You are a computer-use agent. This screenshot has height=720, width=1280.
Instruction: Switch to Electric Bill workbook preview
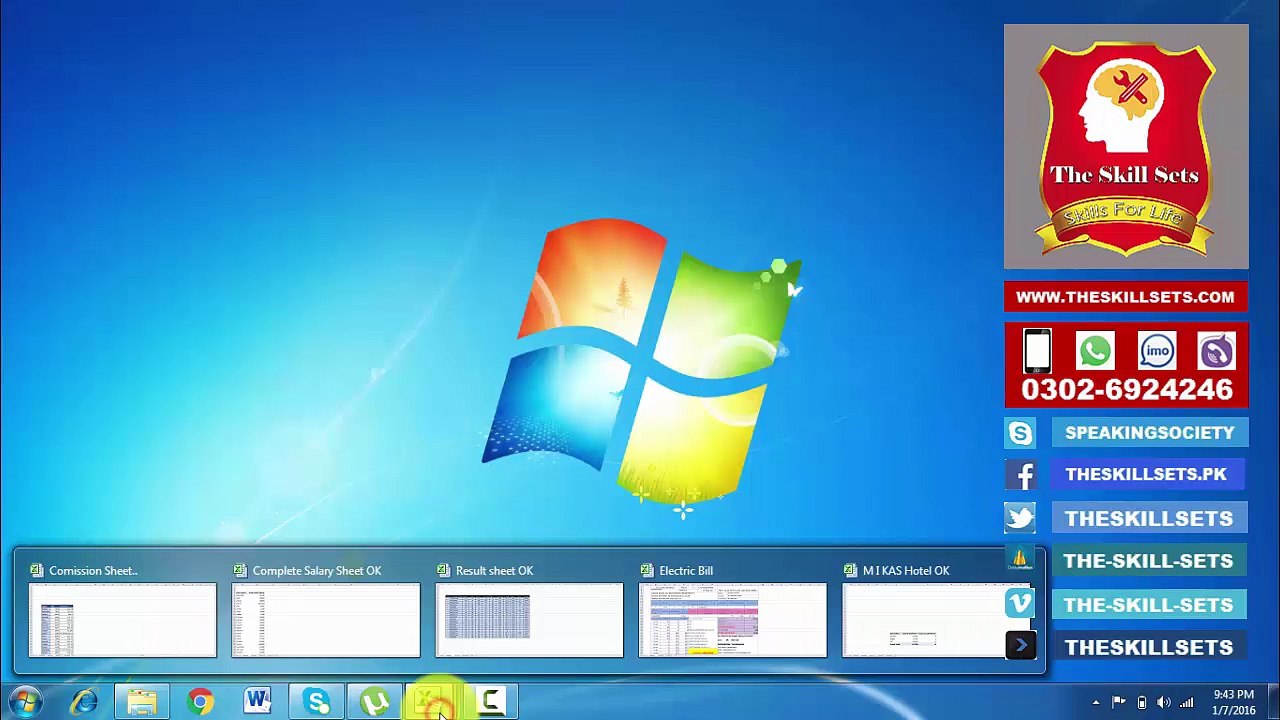click(732, 609)
